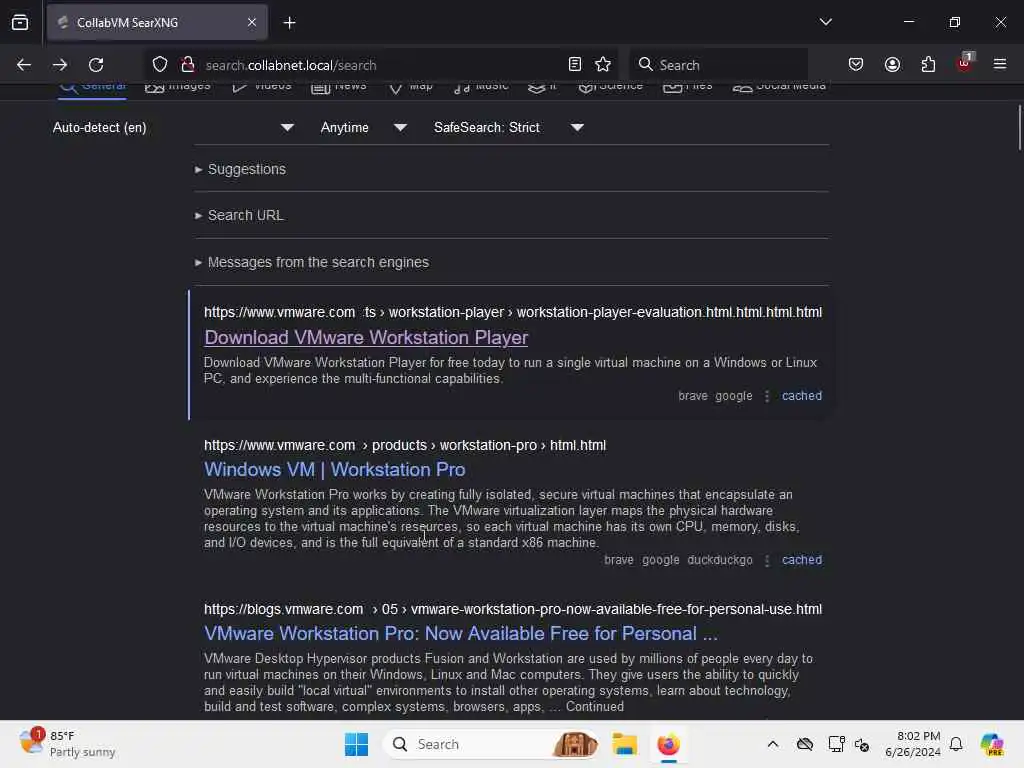This screenshot has height=768, width=1024.
Task: Click the browser toolbar Search box
Action: point(718,65)
